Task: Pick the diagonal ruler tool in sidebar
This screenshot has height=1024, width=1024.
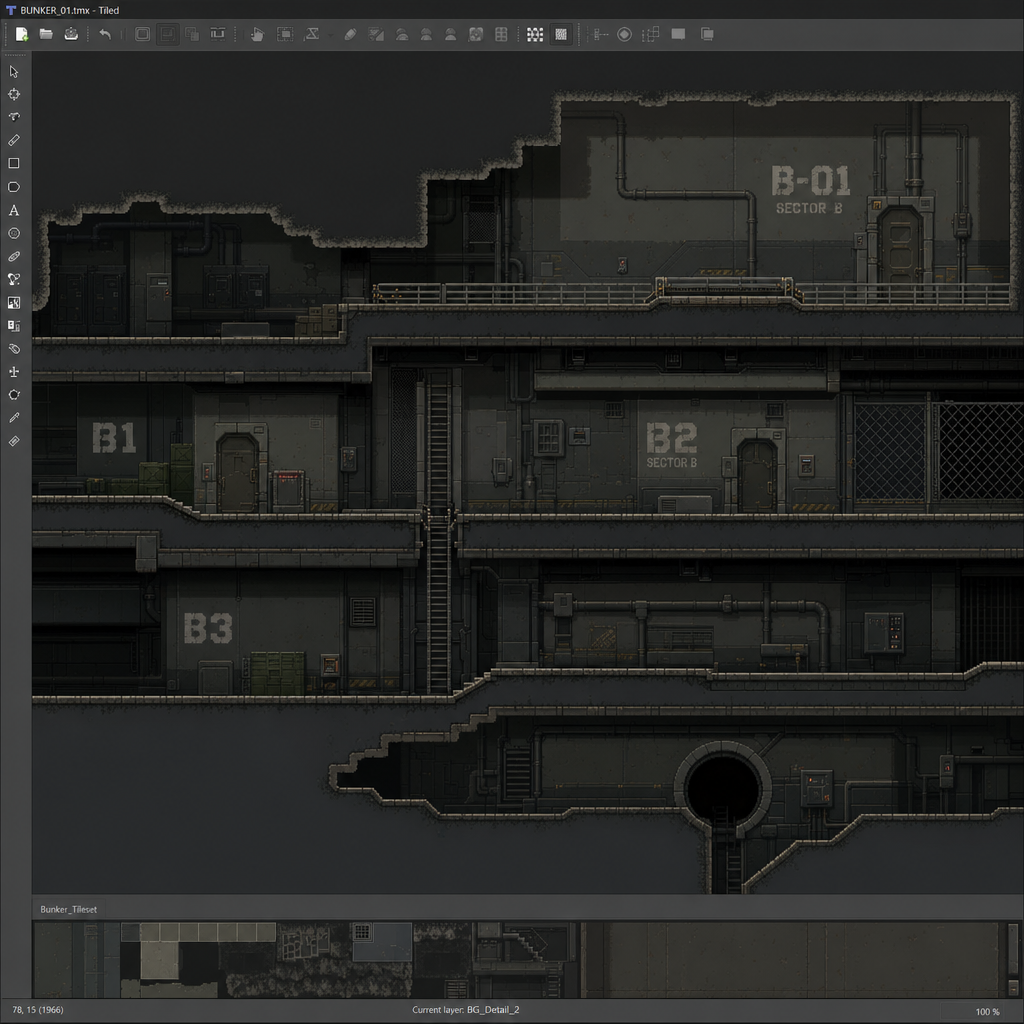Action: click(x=14, y=140)
